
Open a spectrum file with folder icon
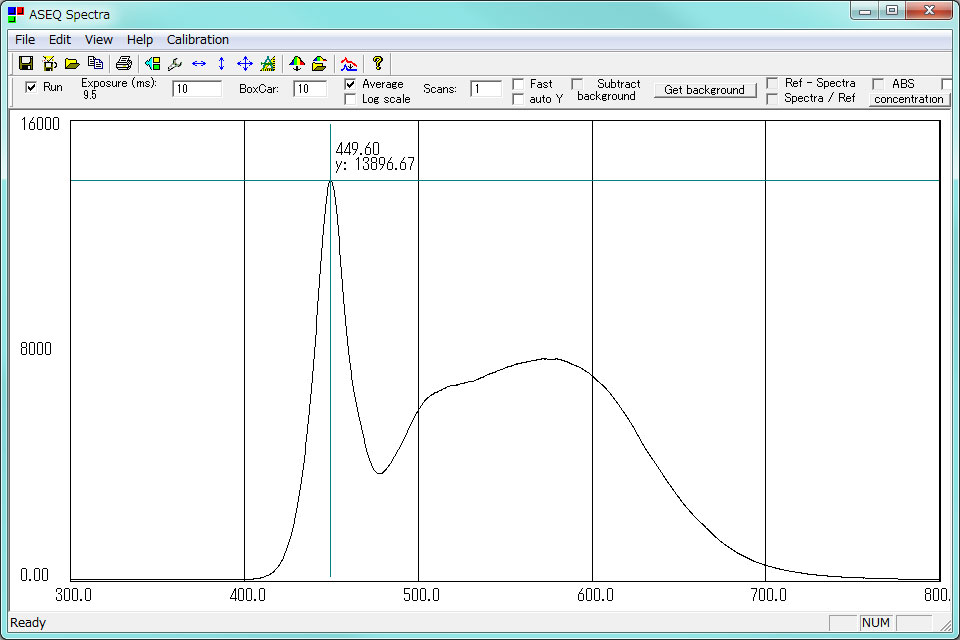pos(72,63)
